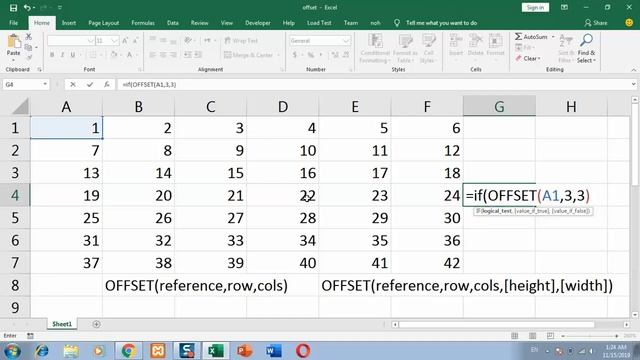This screenshot has height=360, width=640.
Task: Select column G header
Action: 499,107
